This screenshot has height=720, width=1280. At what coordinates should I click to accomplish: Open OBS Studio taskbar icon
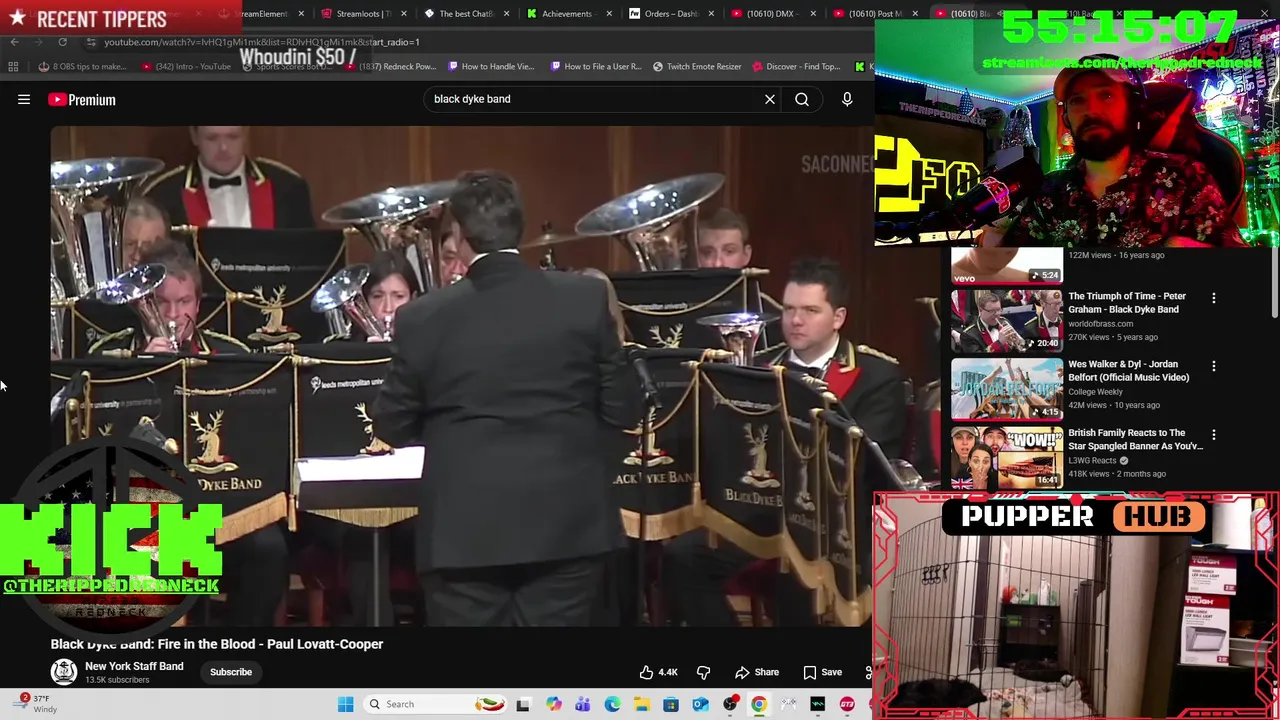(x=730, y=704)
